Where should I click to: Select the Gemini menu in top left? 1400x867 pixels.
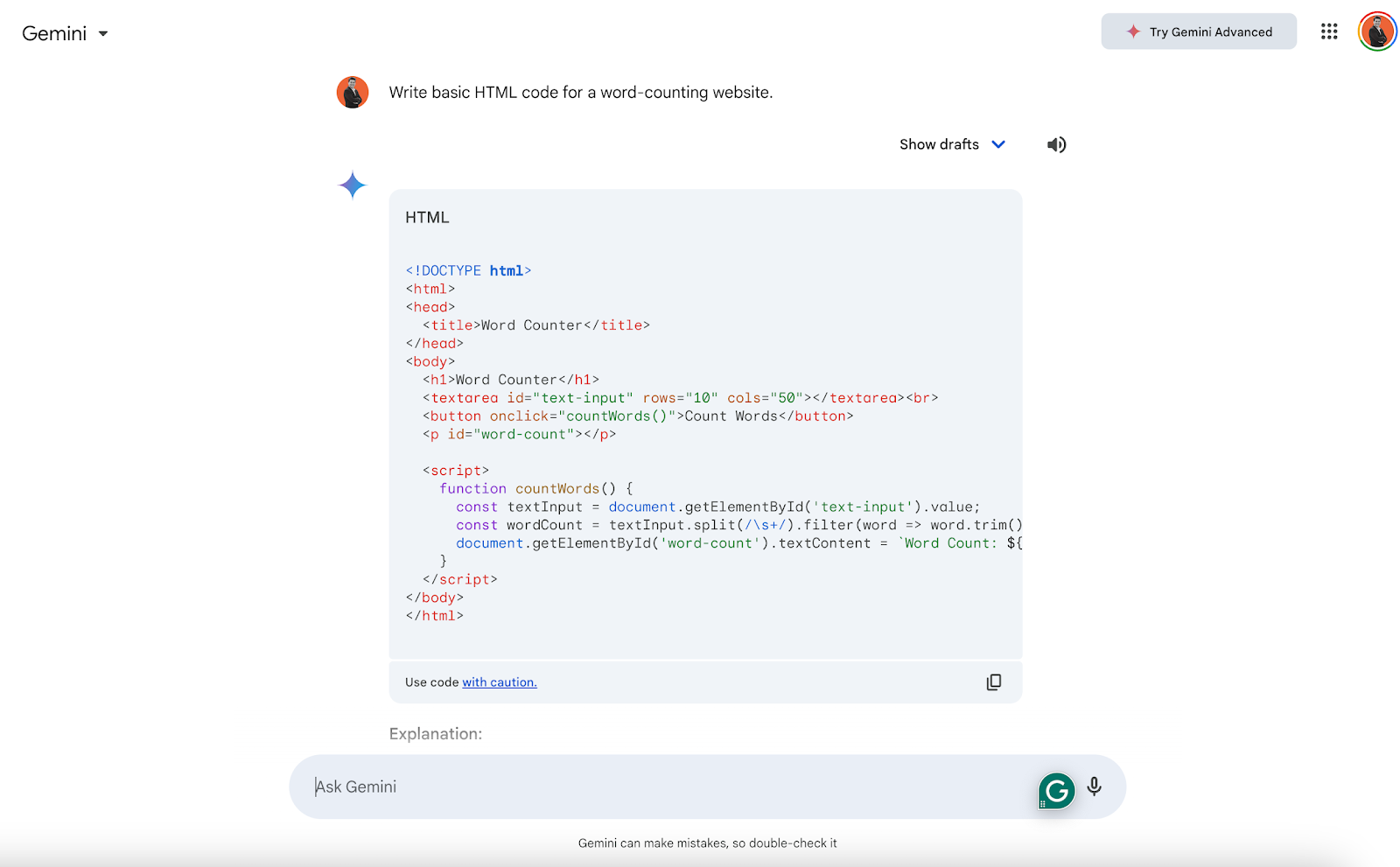tap(54, 33)
